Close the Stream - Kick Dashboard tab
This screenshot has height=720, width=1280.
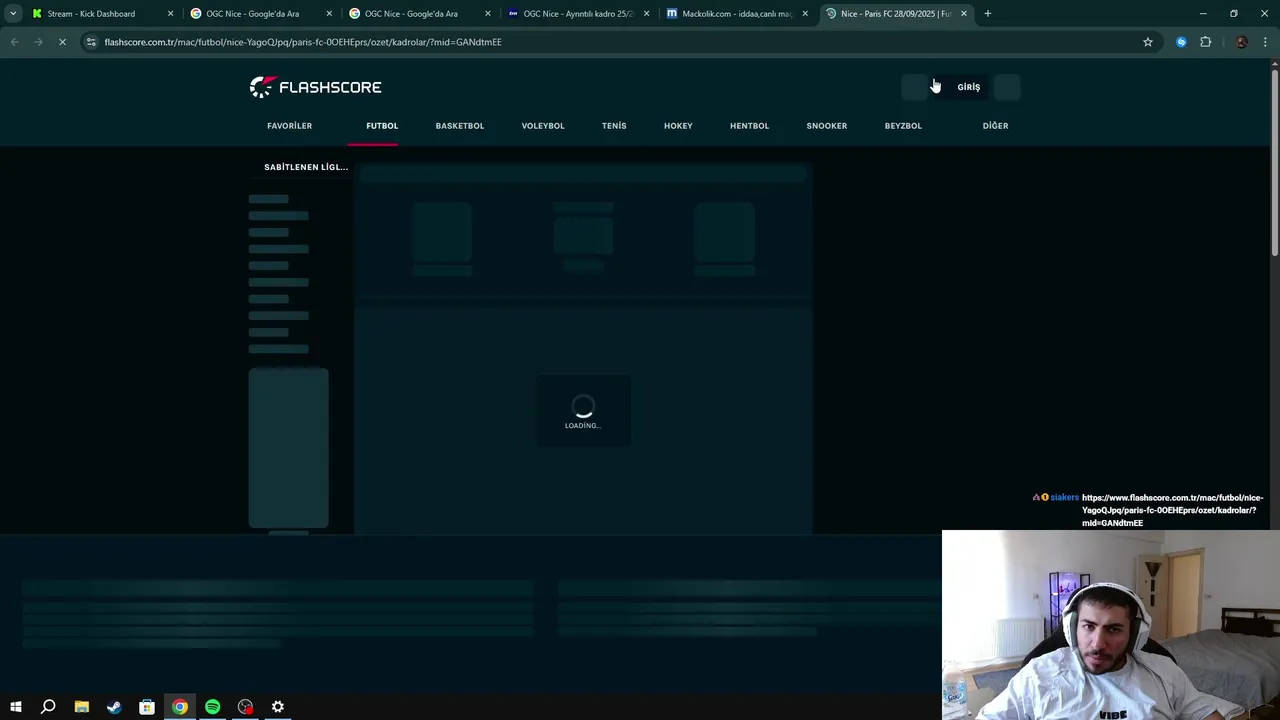pos(170,14)
